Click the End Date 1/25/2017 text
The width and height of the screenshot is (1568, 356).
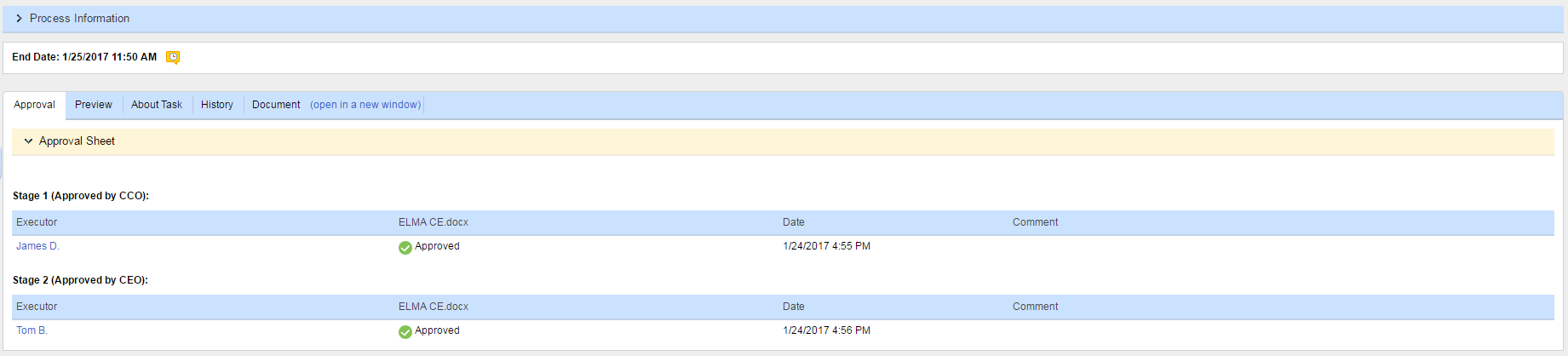84,57
